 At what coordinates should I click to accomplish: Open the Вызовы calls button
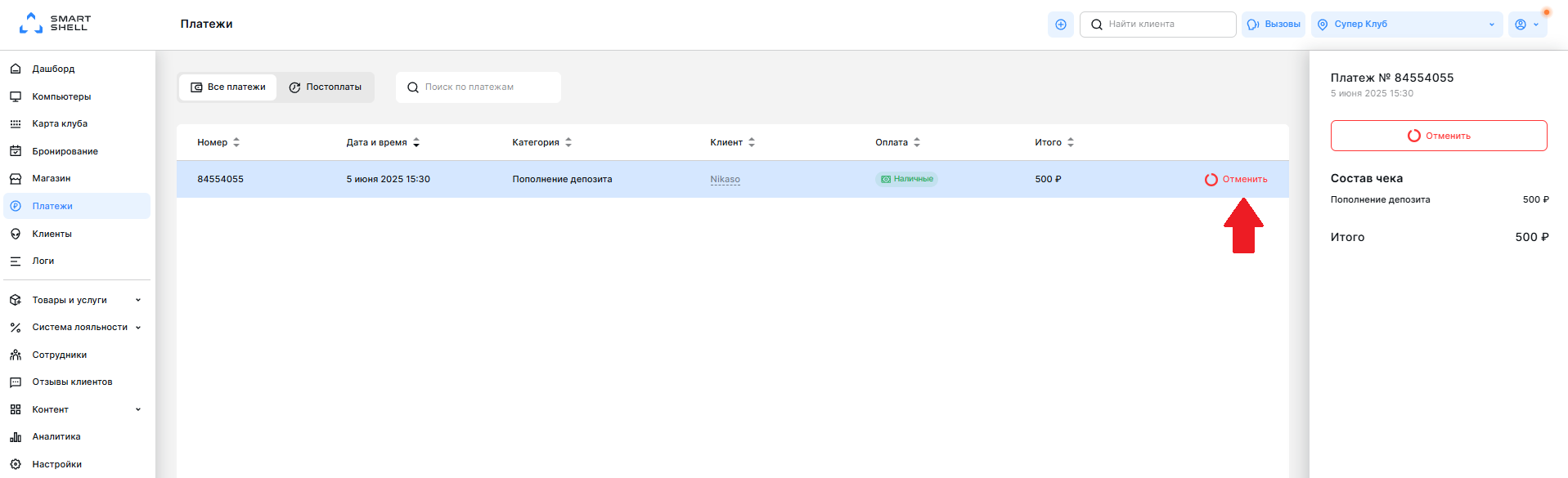pyautogui.click(x=1274, y=25)
